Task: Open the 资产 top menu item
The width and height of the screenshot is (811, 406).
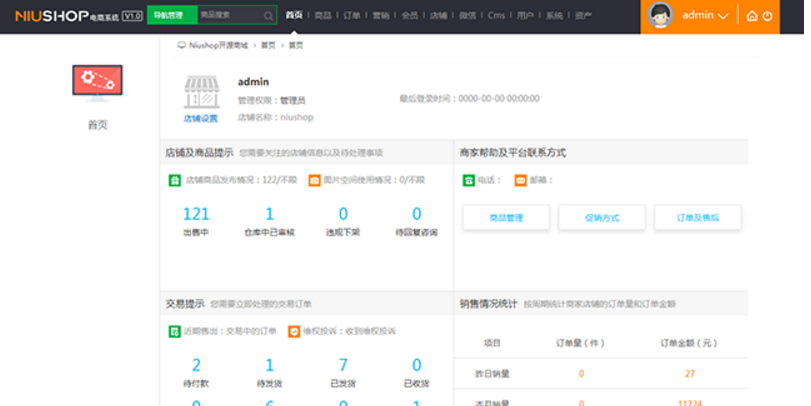Action: click(583, 16)
